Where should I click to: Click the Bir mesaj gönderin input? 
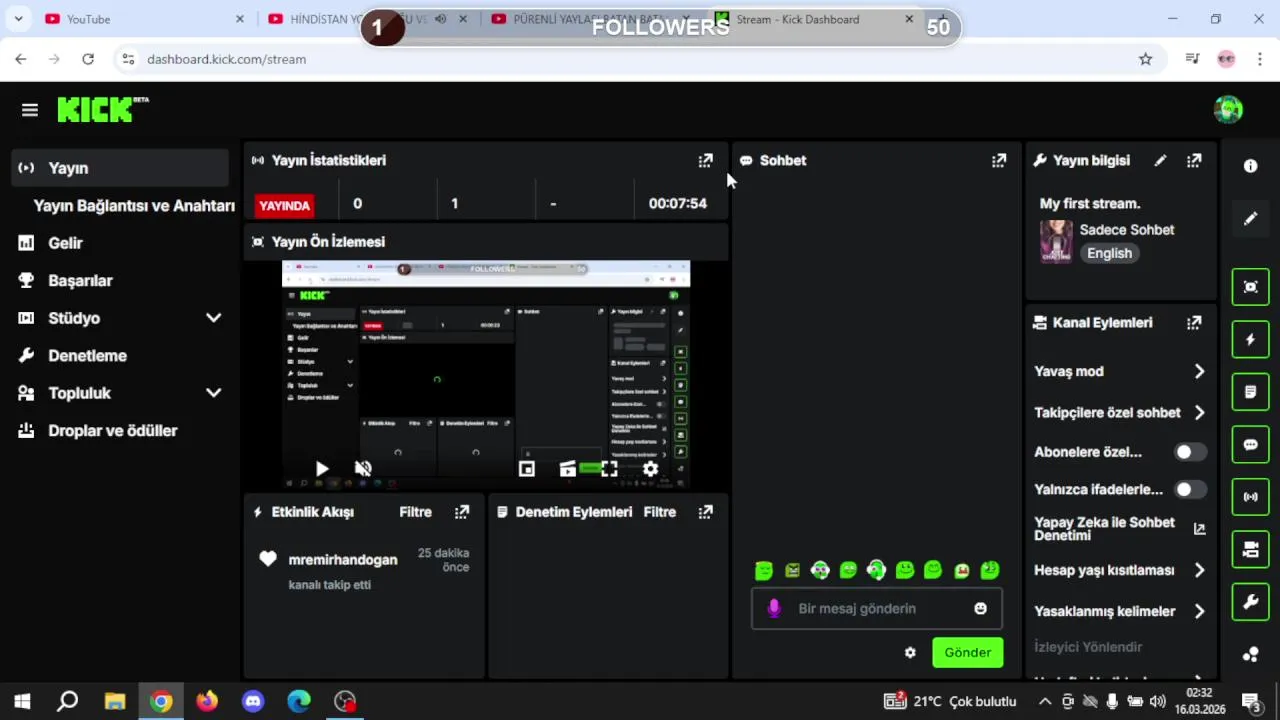pos(876,608)
